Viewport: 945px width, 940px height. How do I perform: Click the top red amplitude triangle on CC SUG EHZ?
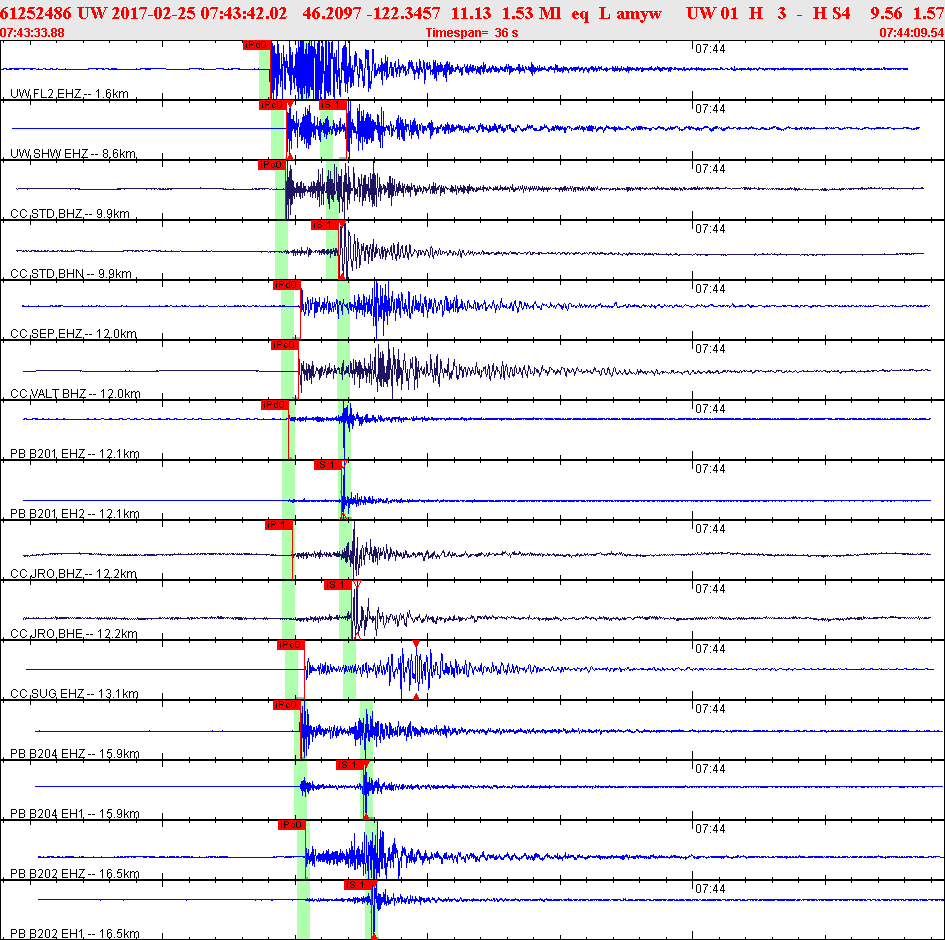[x=416, y=644]
